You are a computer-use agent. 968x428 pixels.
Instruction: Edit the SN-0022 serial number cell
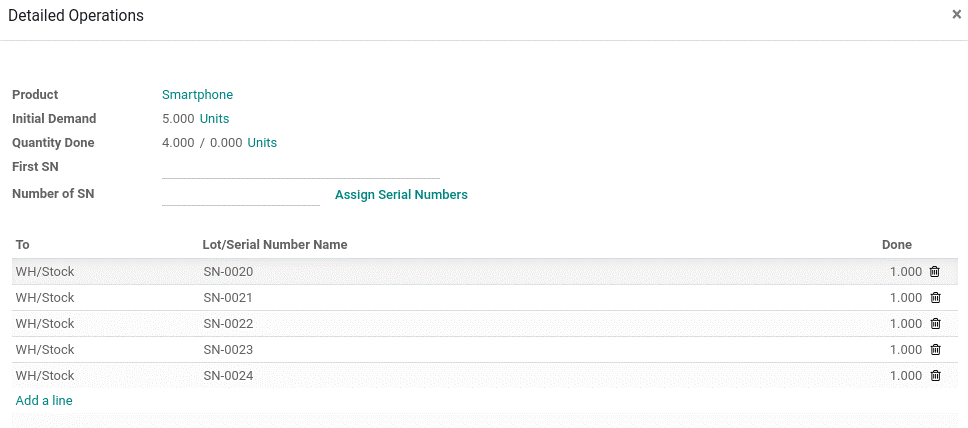click(228, 324)
